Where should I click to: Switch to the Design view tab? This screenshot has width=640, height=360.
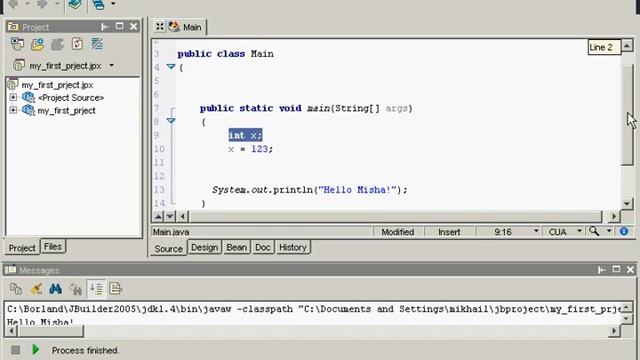click(204, 247)
